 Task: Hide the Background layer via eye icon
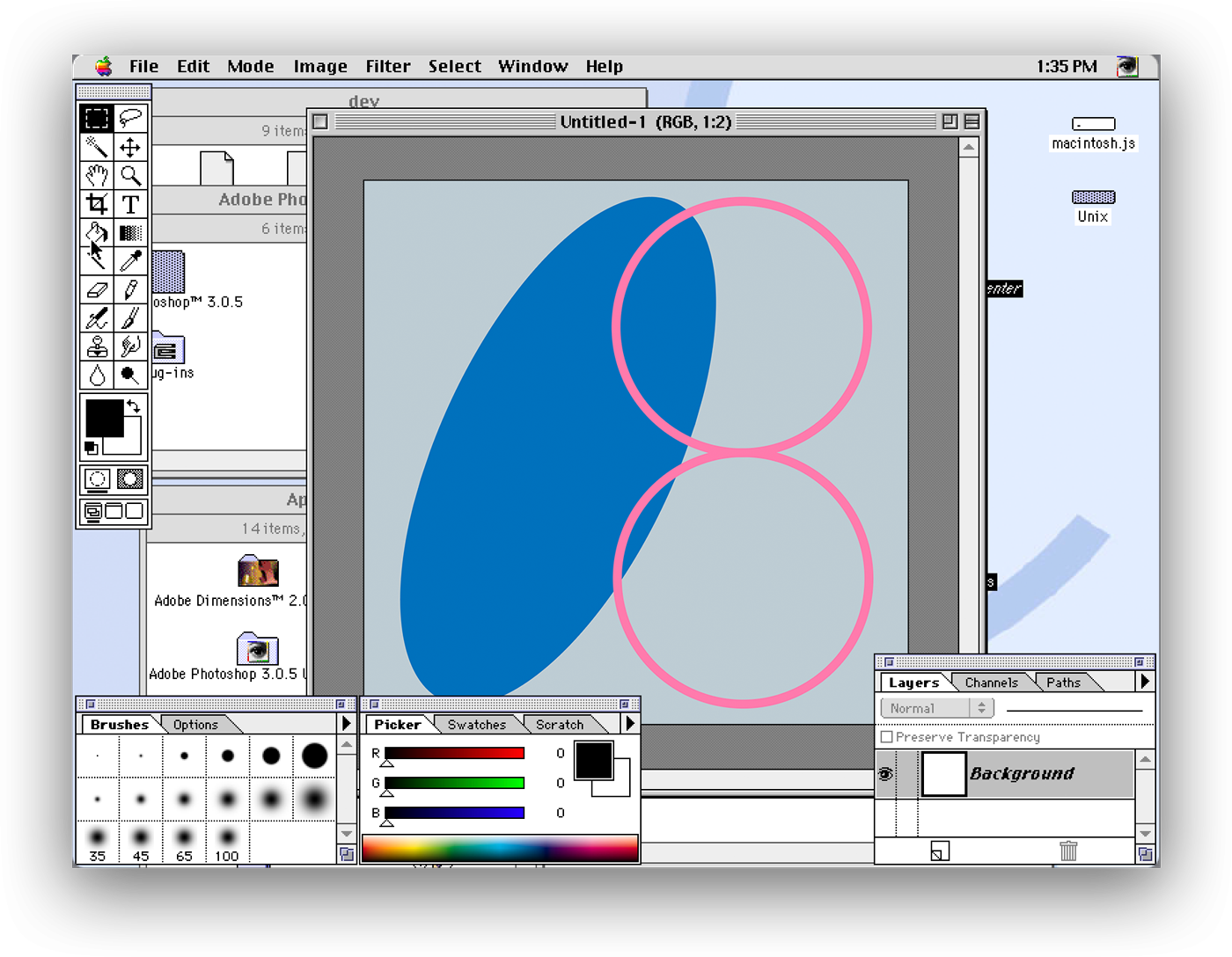(x=885, y=774)
